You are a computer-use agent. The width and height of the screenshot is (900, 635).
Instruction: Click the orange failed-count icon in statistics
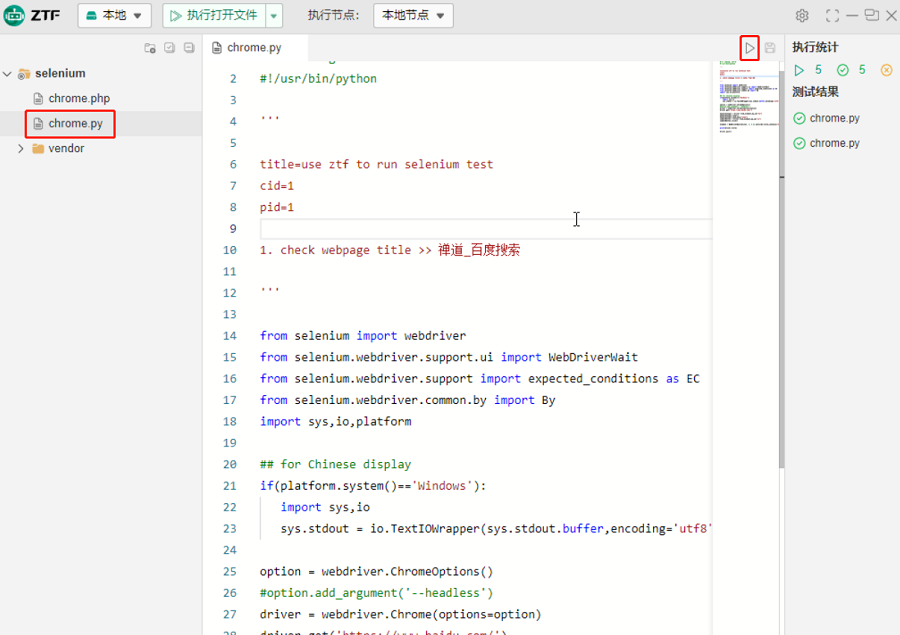click(886, 70)
